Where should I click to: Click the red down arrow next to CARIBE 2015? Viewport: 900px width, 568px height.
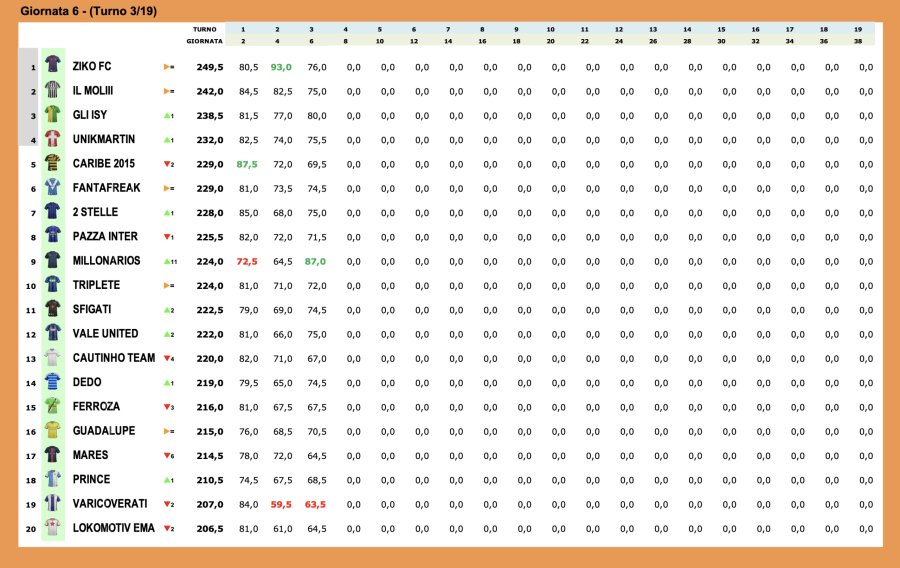click(169, 164)
